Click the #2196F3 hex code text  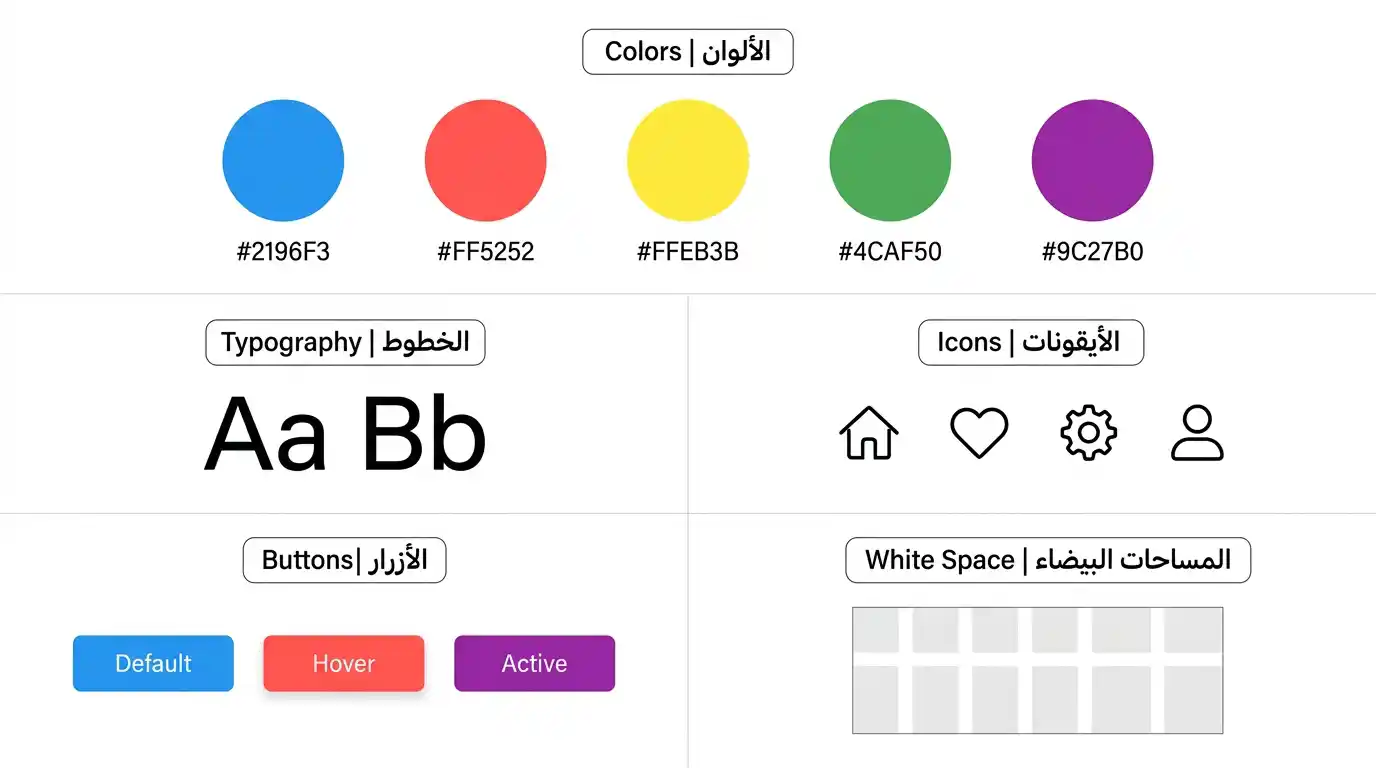(283, 251)
